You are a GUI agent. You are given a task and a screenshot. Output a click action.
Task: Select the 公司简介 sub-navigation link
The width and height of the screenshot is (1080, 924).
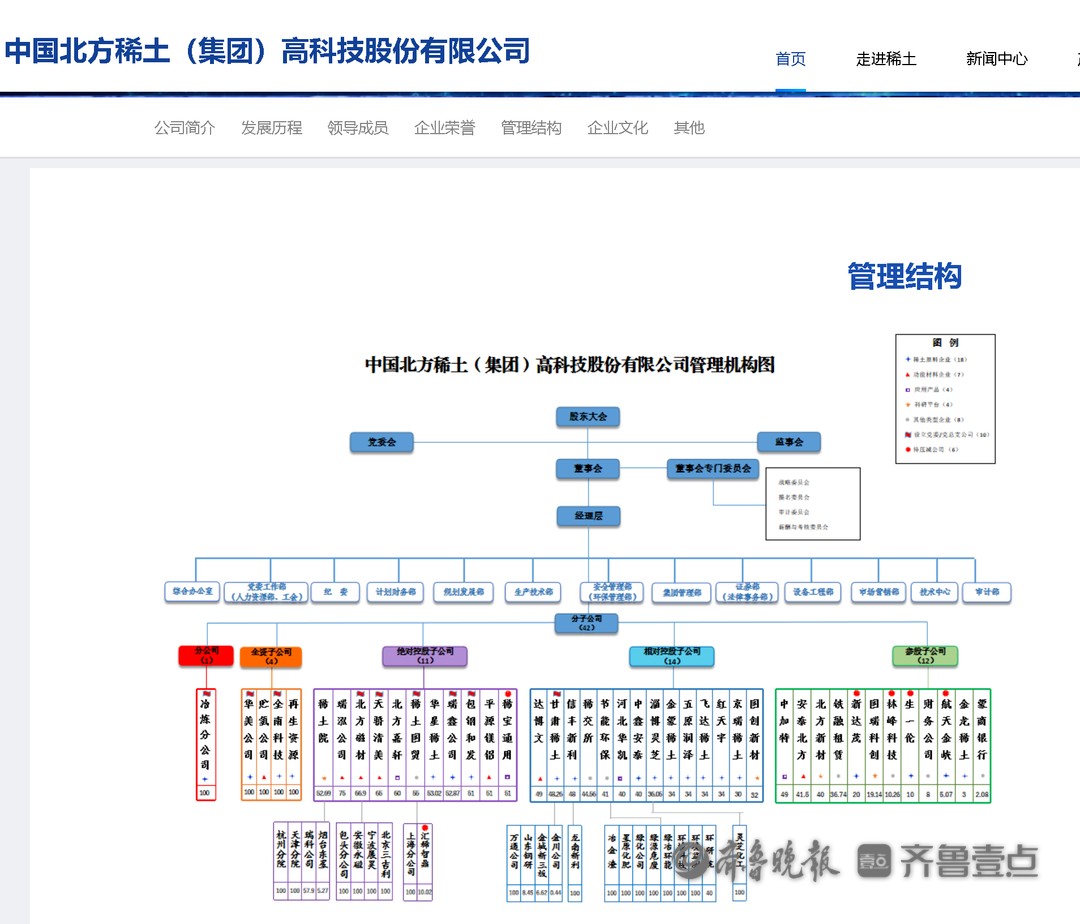coord(184,128)
